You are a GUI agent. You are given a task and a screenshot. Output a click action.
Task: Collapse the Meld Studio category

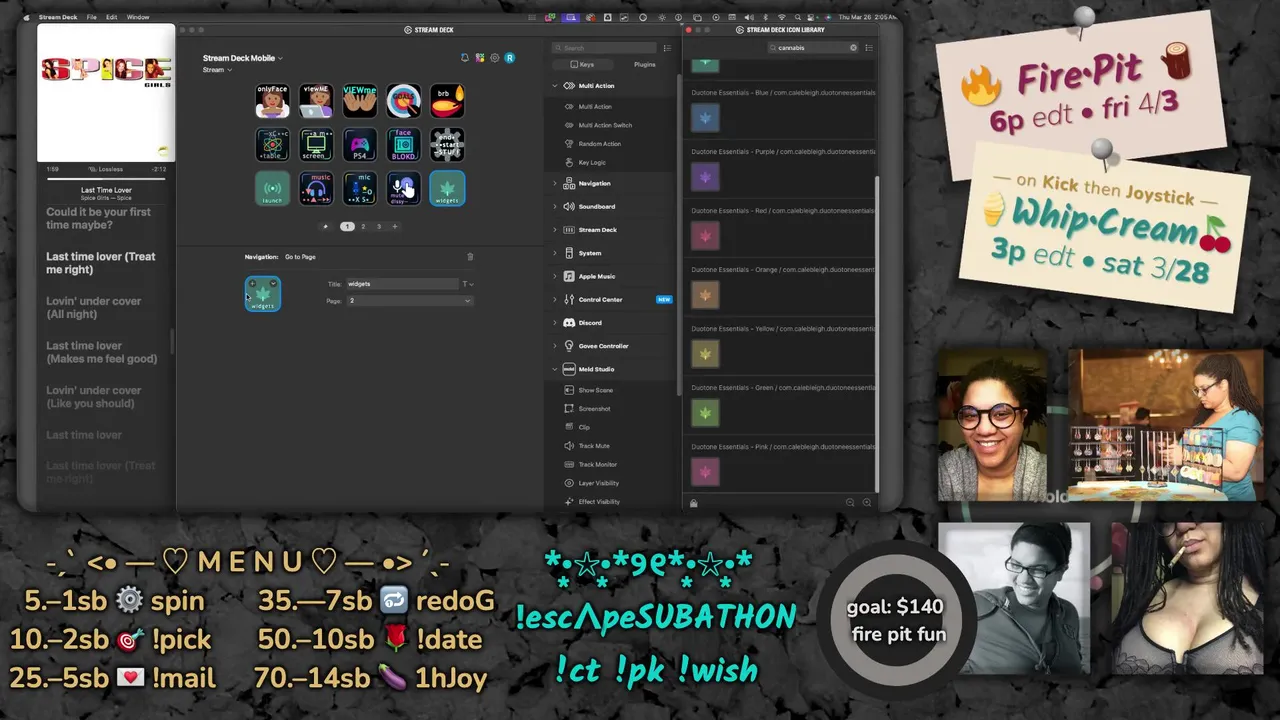pyautogui.click(x=555, y=369)
